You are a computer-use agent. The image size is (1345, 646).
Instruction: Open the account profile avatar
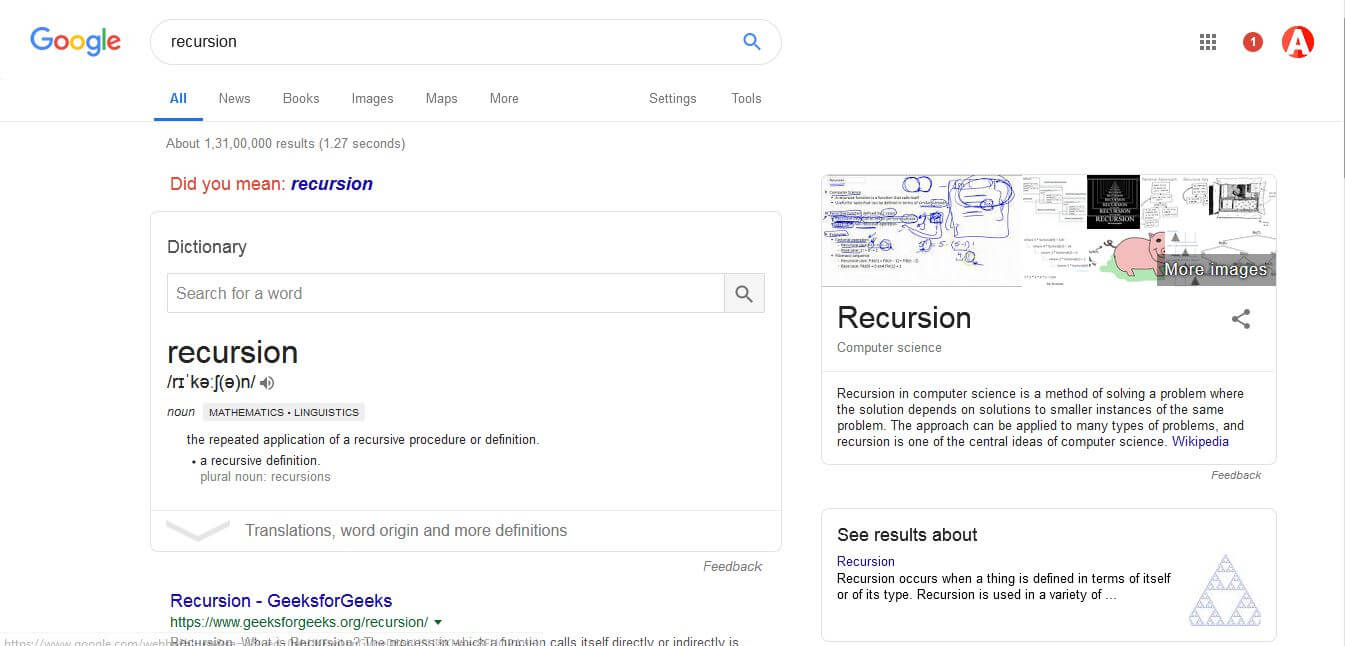tap(1298, 42)
